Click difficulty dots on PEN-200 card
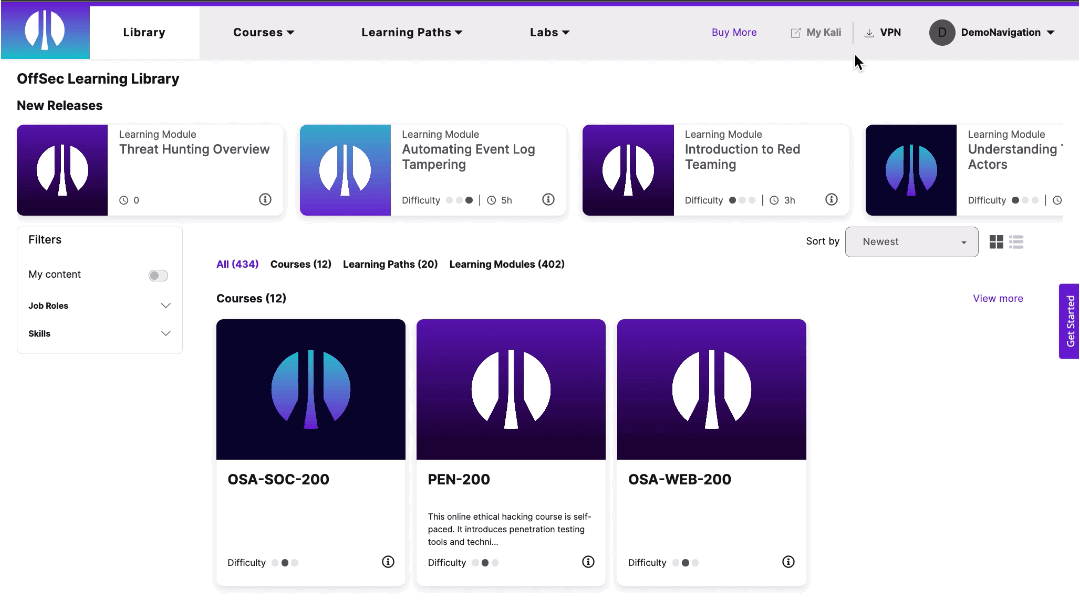 485,563
